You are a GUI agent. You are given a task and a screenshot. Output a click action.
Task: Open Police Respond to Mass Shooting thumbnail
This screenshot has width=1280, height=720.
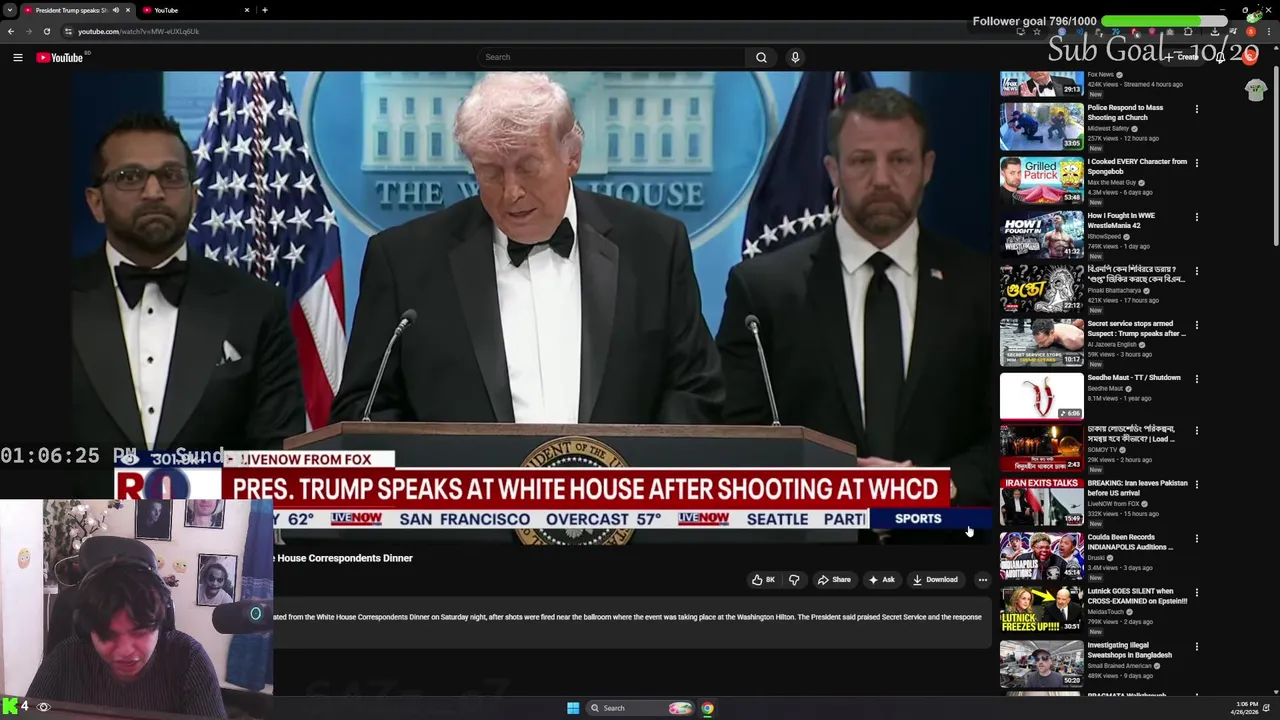1042,126
